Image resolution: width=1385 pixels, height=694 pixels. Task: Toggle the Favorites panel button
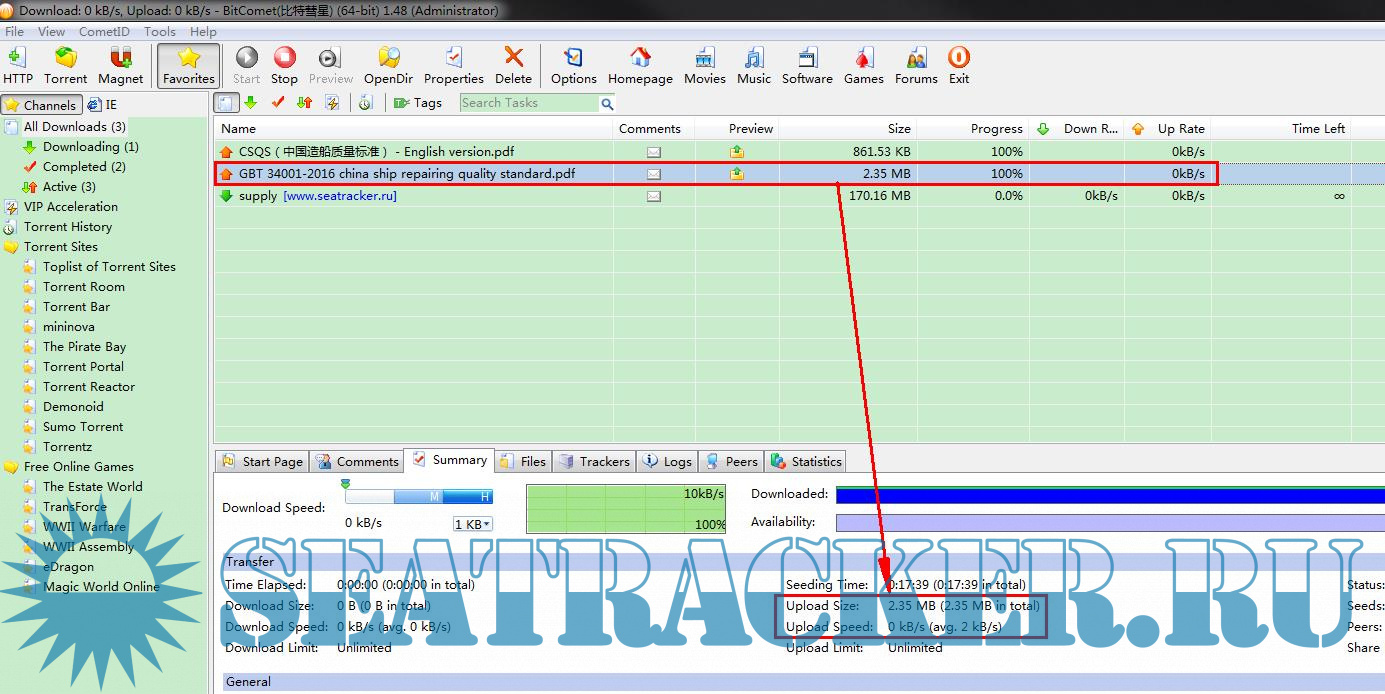click(188, 65)
